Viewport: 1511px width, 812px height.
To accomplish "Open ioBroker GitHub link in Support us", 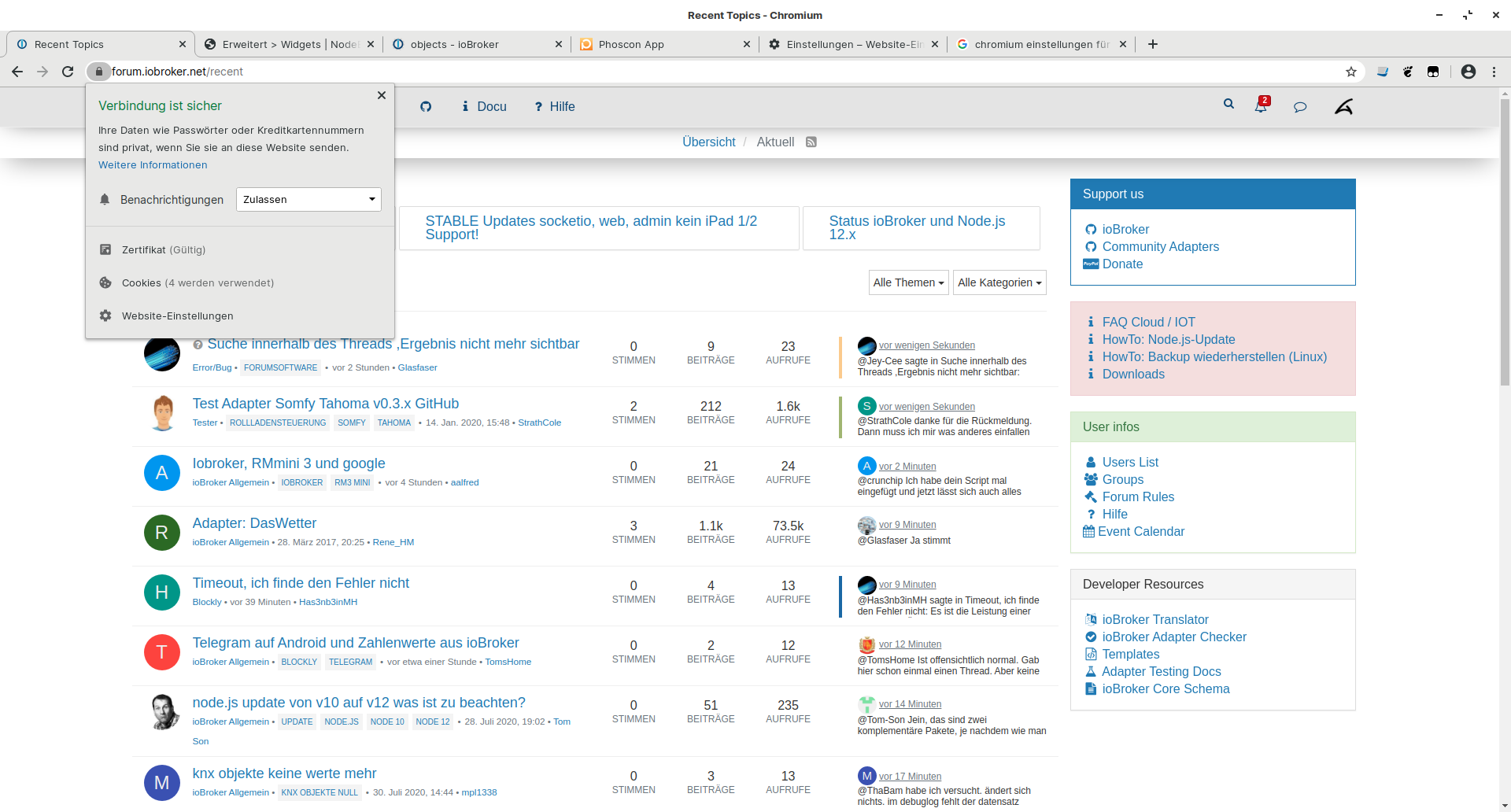I will (x=1125, y=229).
